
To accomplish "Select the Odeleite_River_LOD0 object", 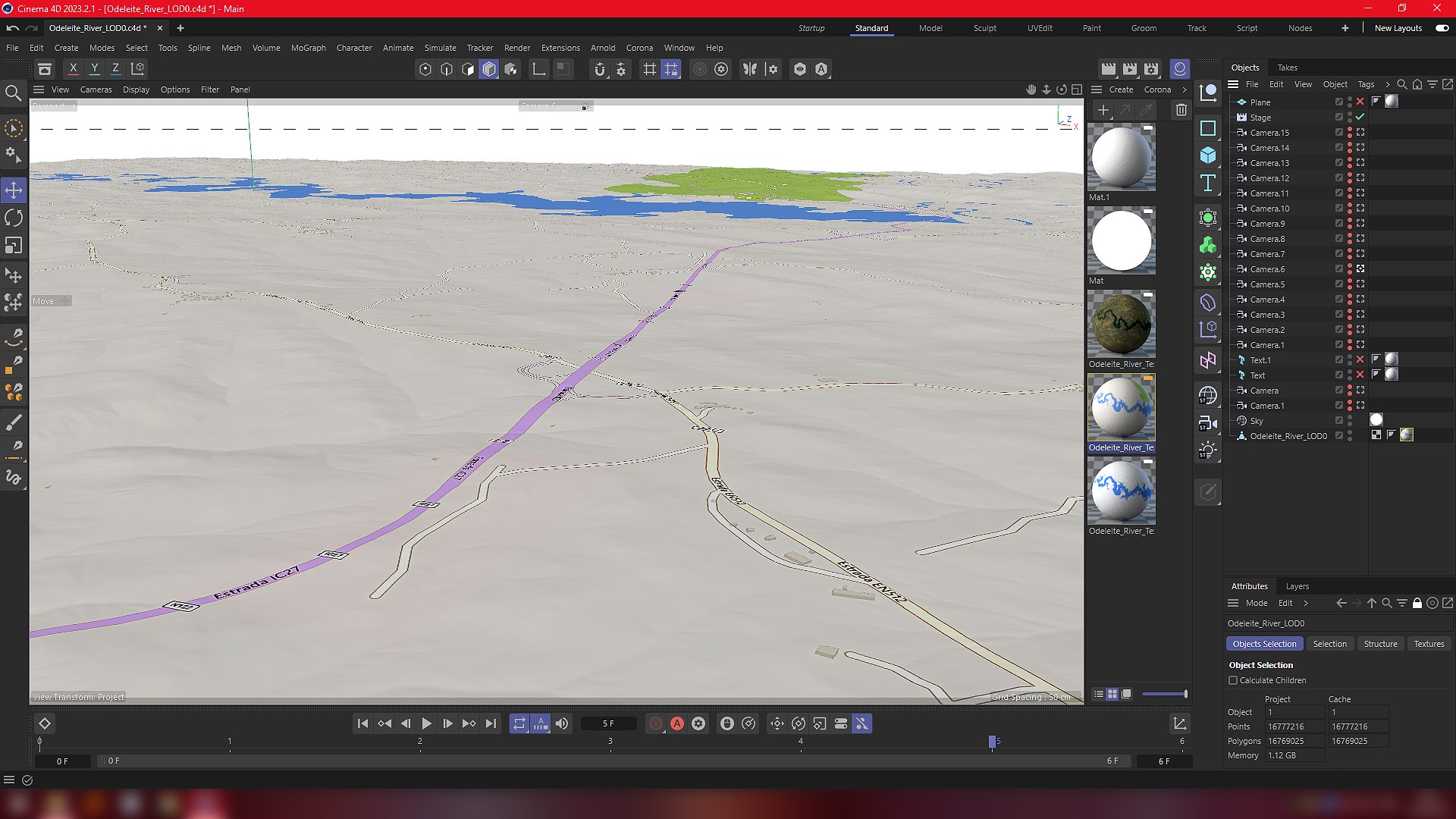I will 1288,436.
